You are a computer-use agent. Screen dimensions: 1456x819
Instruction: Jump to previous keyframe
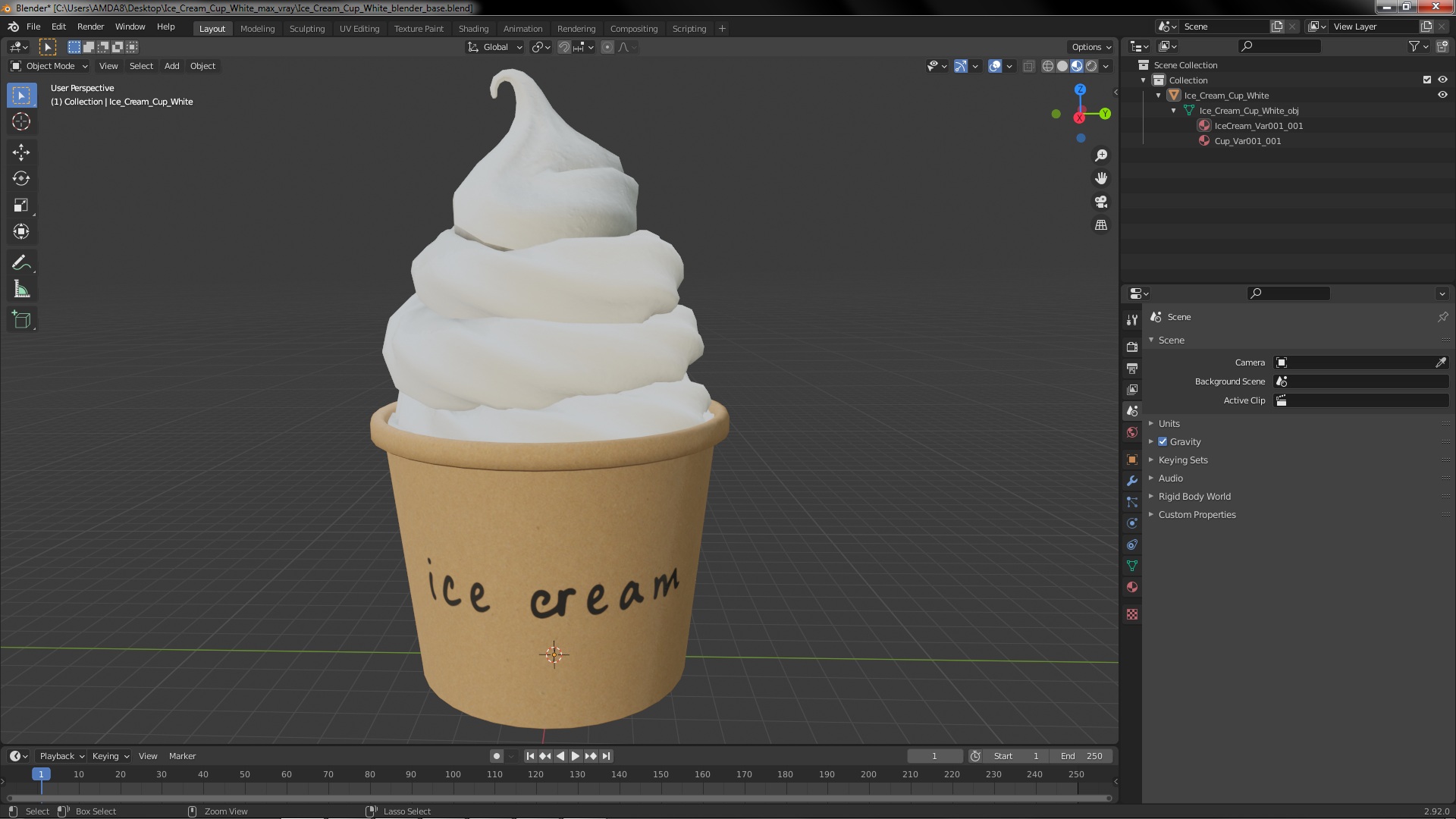point(545,756)
